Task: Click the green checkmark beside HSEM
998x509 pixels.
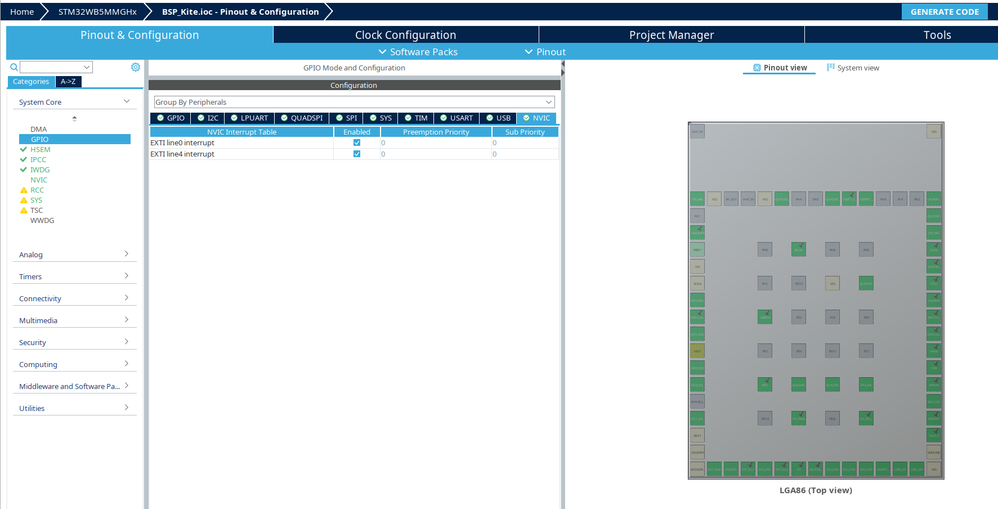Action: [x=24, y=150]
